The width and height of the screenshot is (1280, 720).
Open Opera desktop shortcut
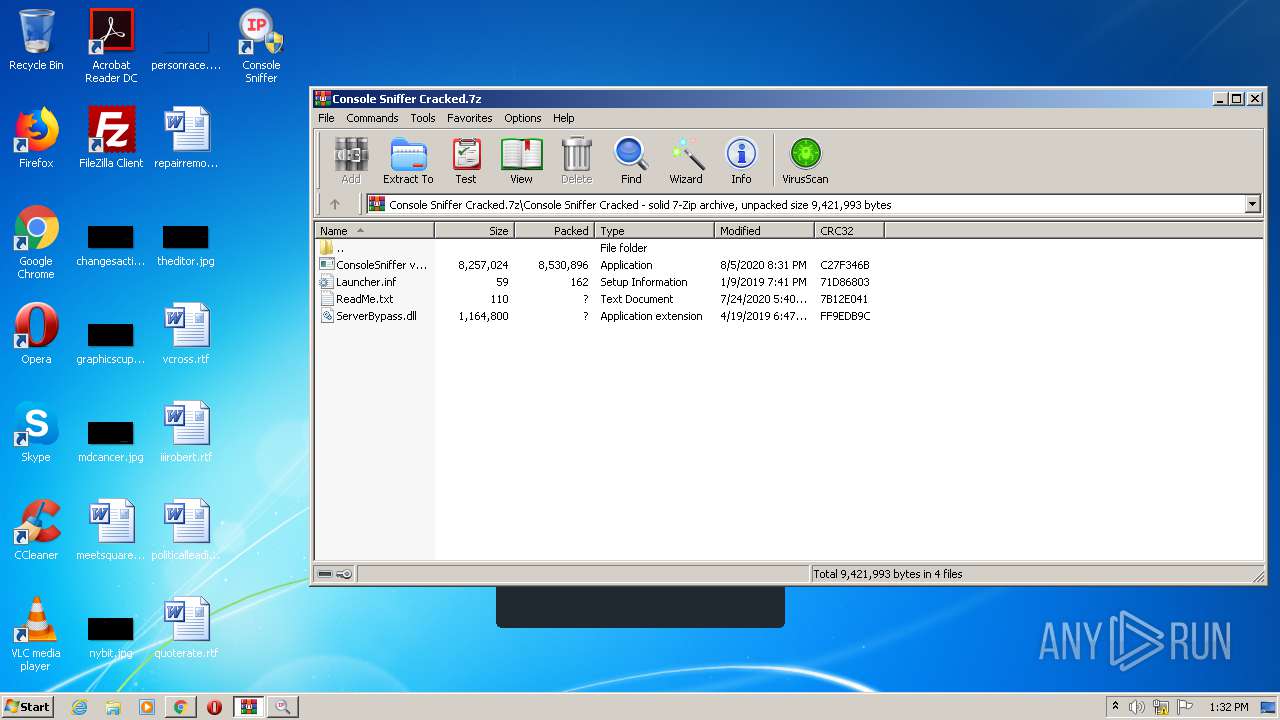[x=36, y=334]
